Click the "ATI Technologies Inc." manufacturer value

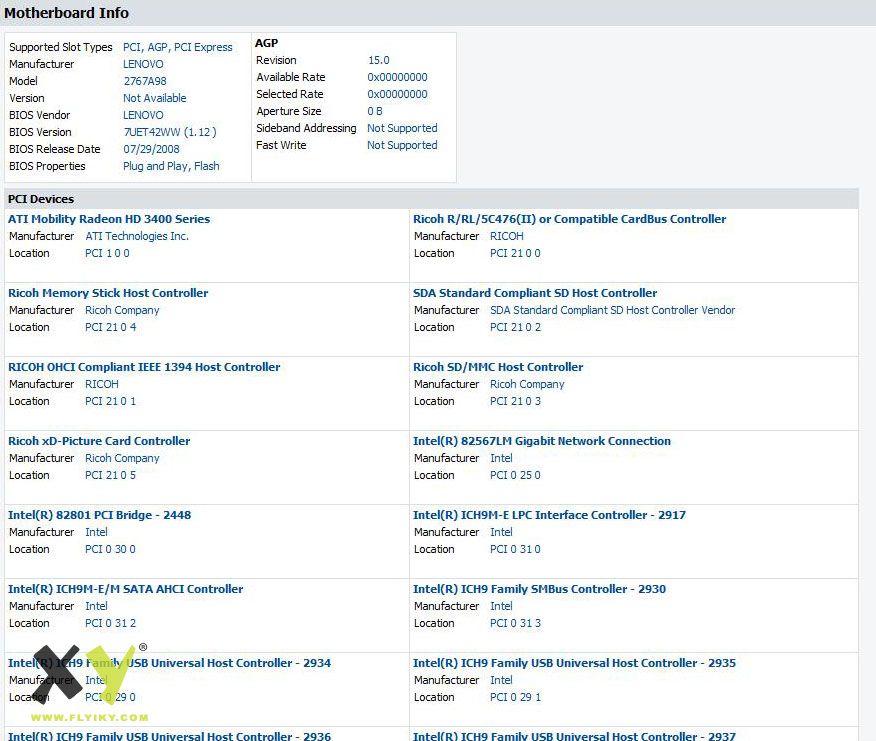[x=137, y=236]
